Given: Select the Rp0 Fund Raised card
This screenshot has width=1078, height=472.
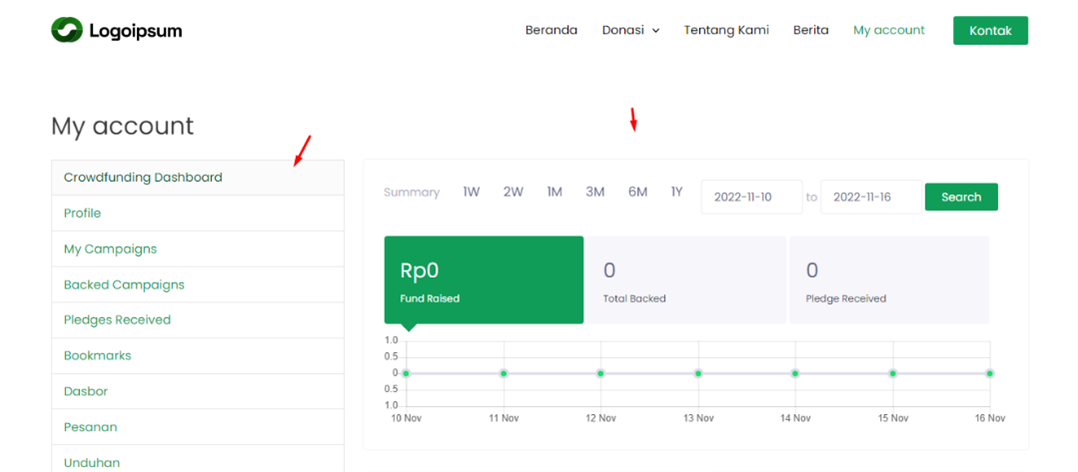Looking at the screenshot, I should coord(483,280).
